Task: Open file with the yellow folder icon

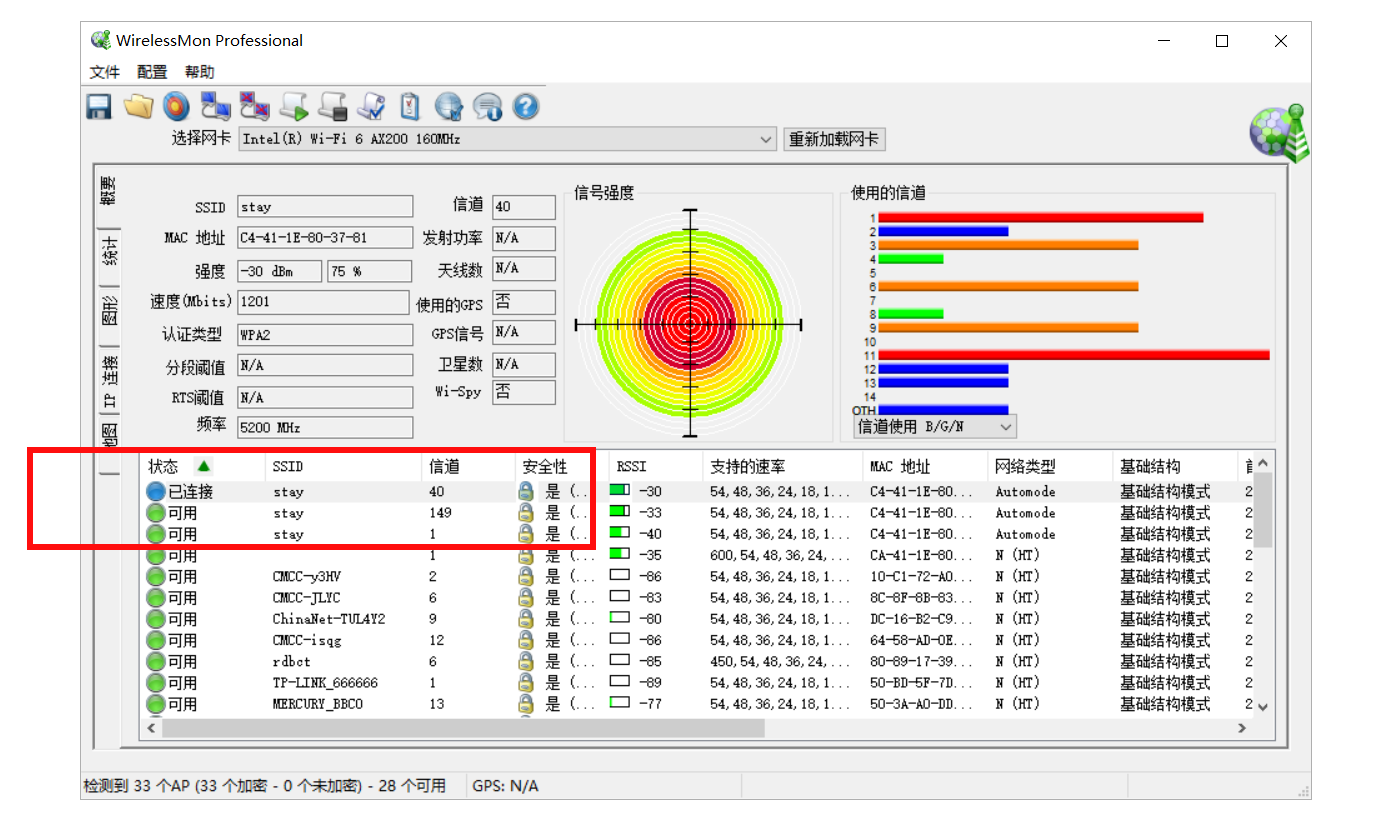Action: [x=137, y=106]
